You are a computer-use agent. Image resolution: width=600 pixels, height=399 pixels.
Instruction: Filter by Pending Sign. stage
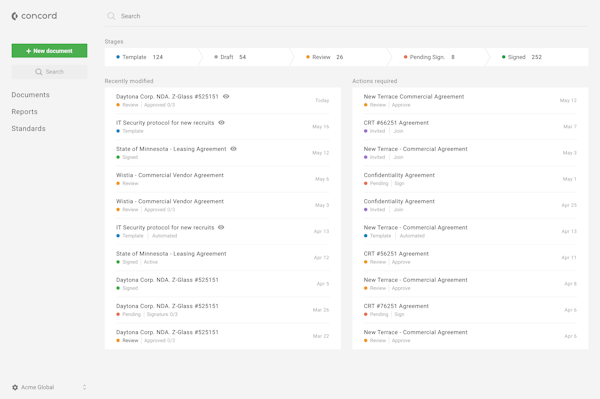[438, 57]
